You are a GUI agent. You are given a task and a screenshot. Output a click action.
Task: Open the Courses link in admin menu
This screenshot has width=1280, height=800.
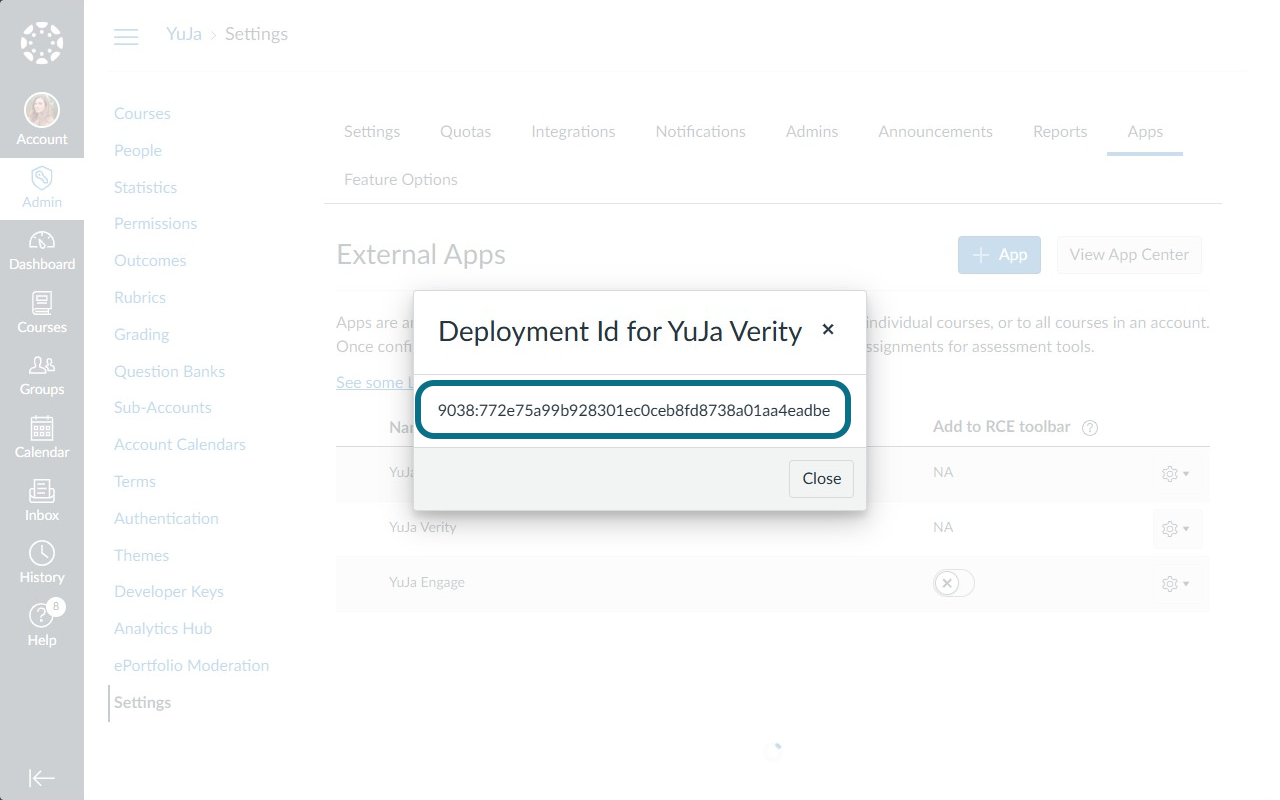142,114
